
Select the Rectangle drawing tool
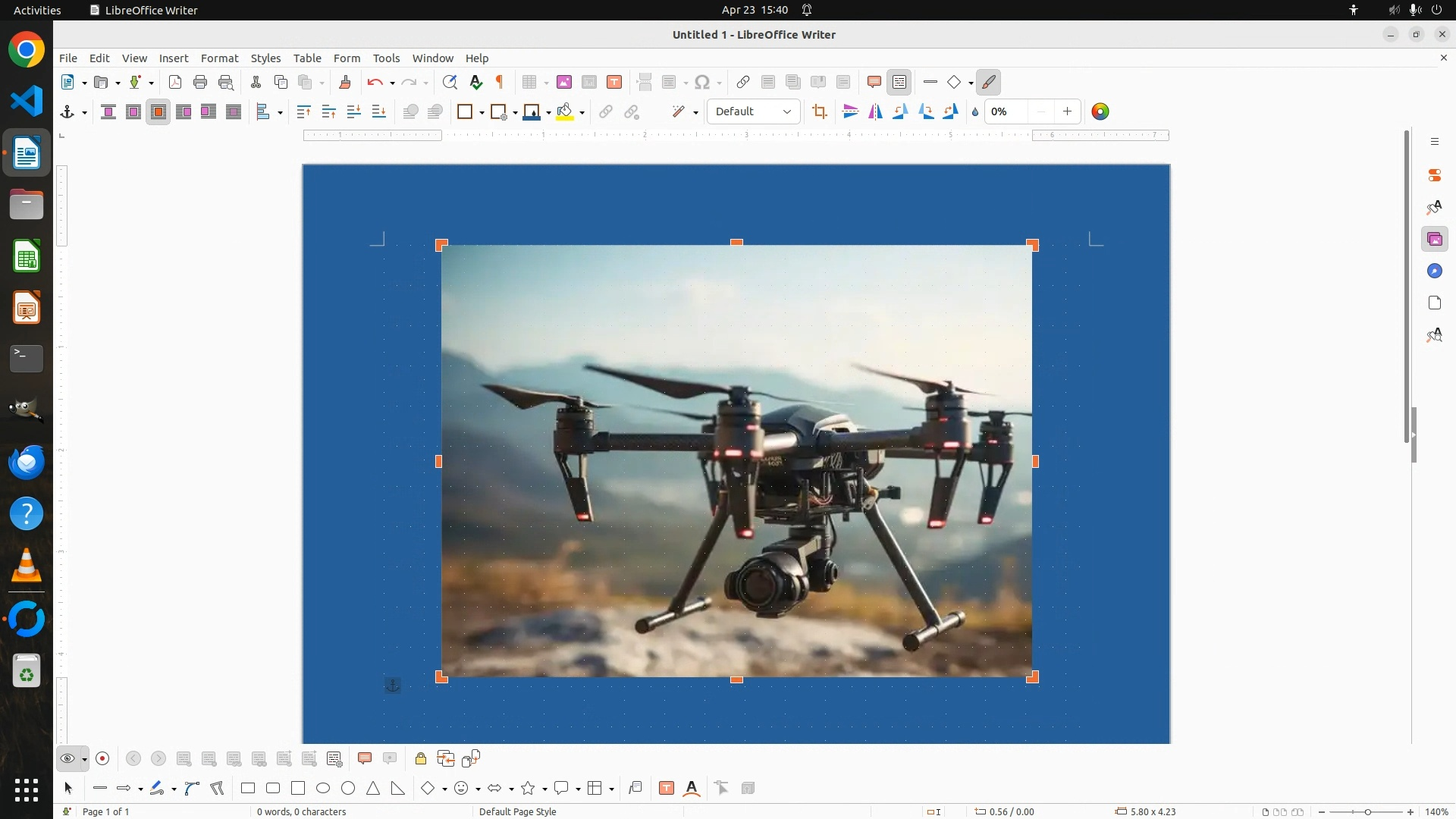(248, 788)
